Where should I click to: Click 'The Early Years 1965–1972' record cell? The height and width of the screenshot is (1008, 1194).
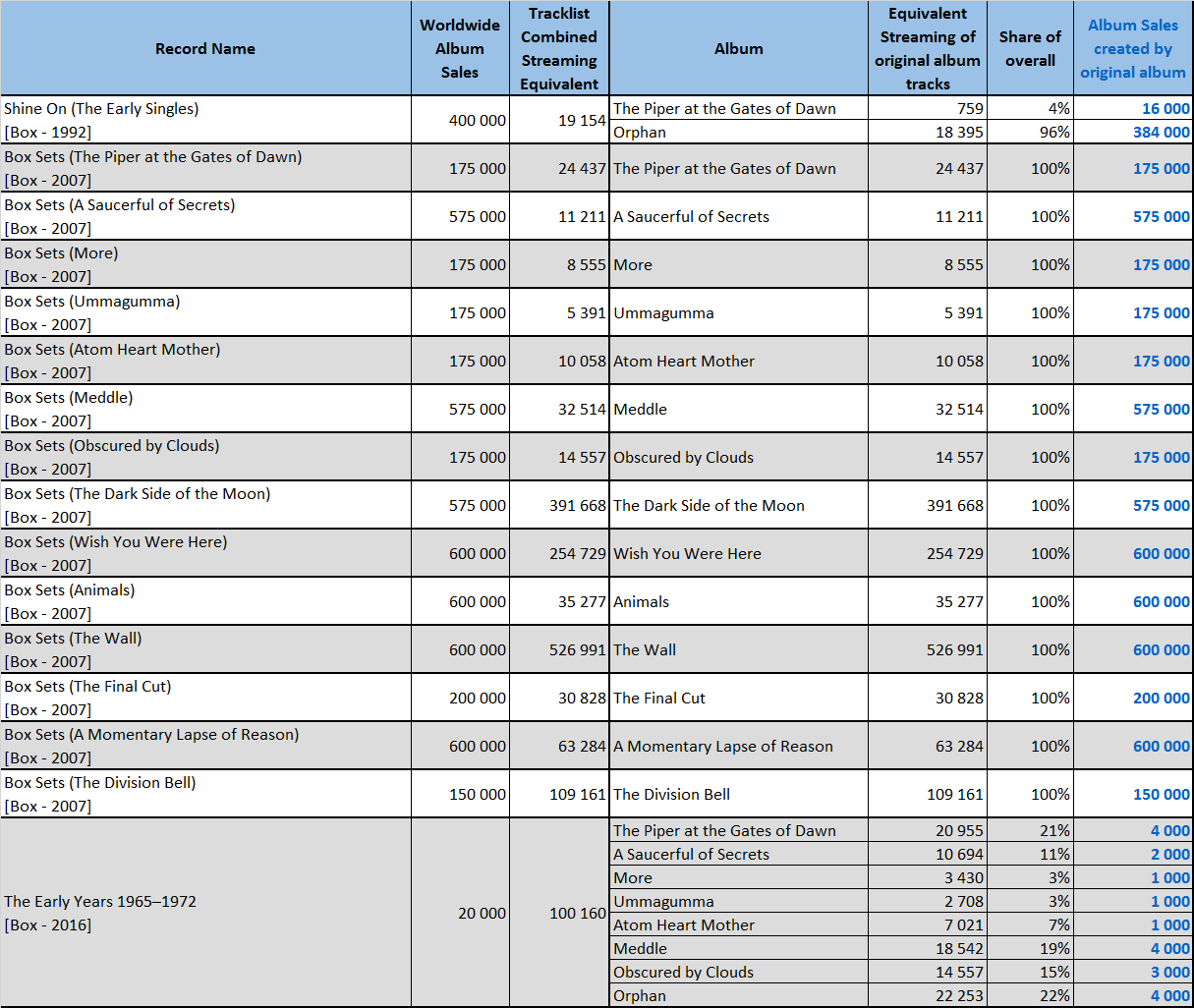(x=205, y=913)
